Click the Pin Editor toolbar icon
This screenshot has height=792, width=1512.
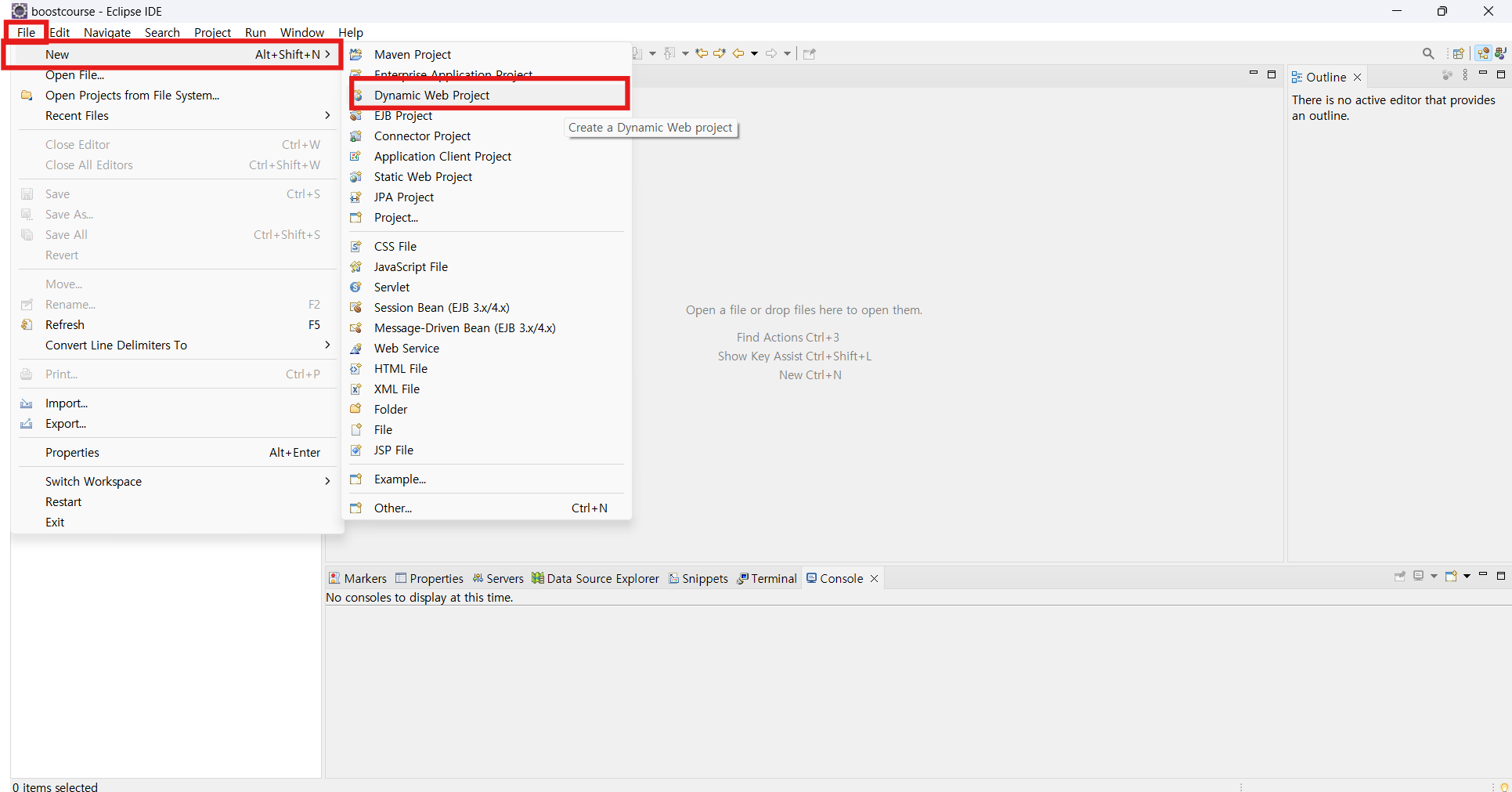tap(810, 53)
